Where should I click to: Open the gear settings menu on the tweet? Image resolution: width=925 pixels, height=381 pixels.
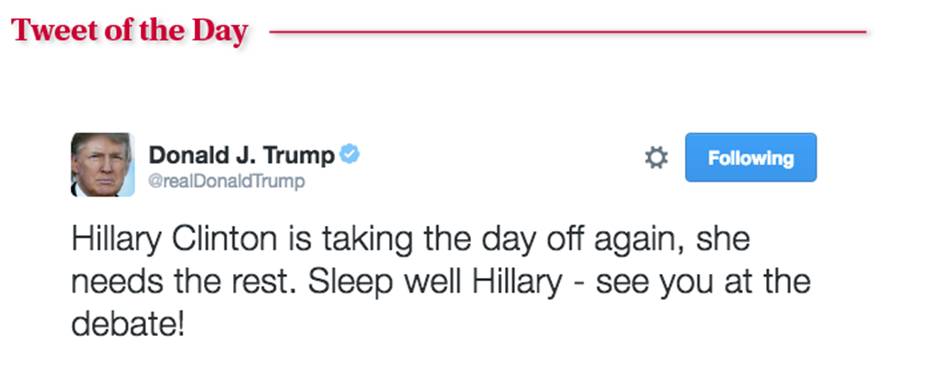[656, 158]
